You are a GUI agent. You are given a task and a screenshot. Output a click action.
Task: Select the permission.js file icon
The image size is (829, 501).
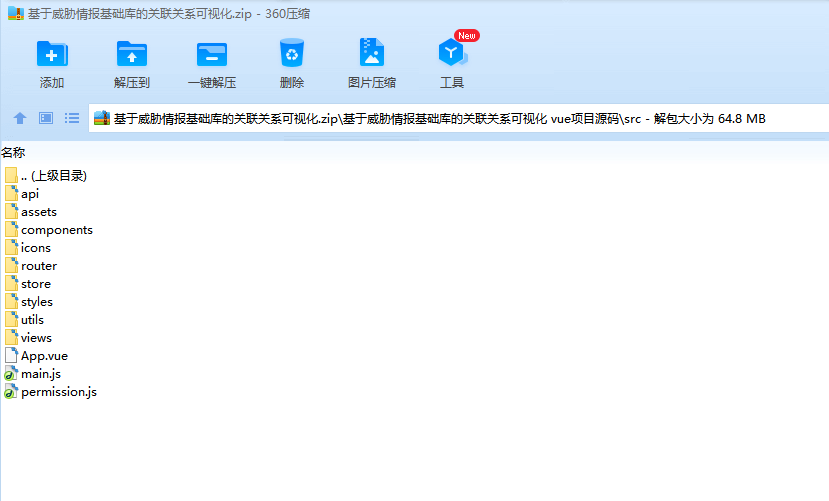click(x=11, y=392)
